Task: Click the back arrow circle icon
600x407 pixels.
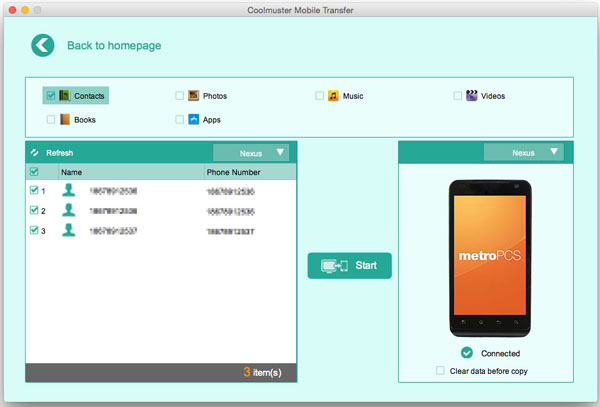Action: pos(42,46)
